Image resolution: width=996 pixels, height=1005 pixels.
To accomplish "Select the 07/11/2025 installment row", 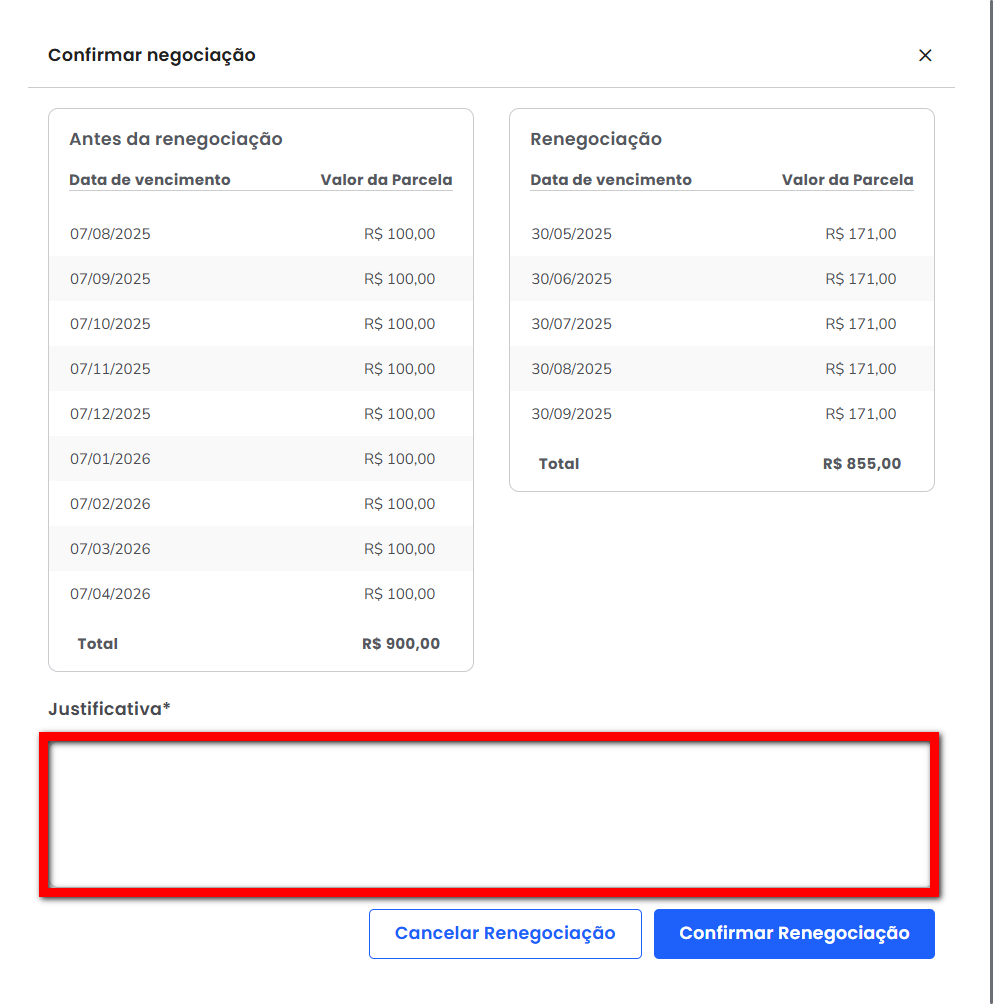I will click(x=261, y=369).
